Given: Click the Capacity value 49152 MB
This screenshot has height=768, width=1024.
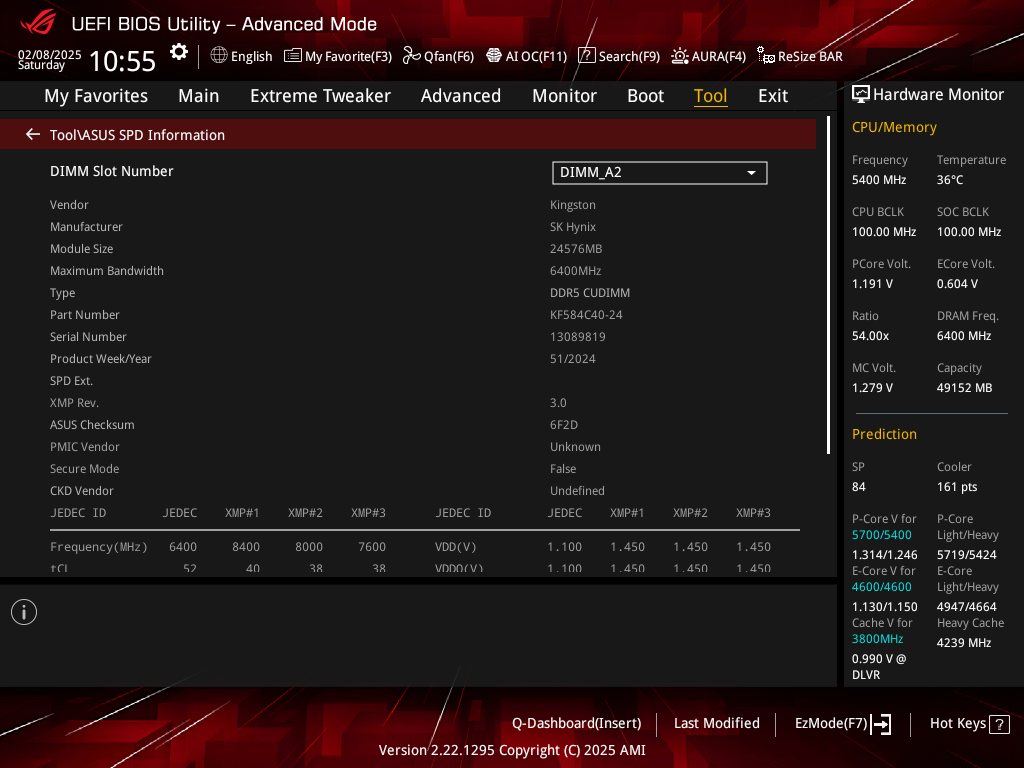Looking at the screenshot, I should [964, 387].
